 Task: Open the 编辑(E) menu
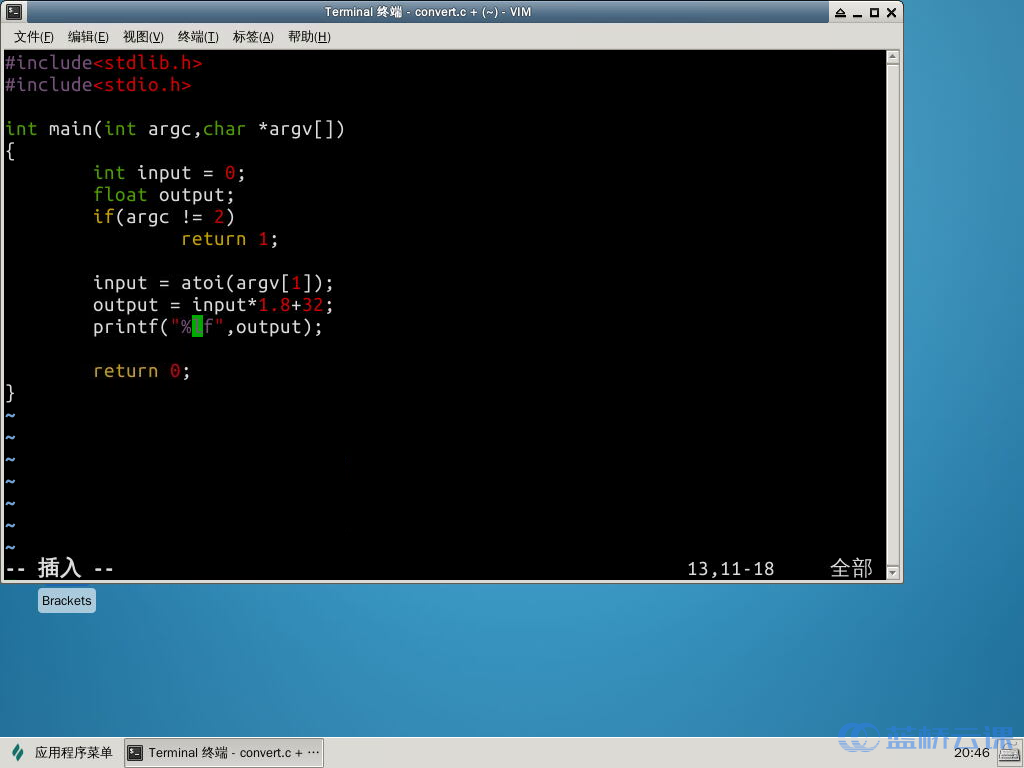click(88, 37)
